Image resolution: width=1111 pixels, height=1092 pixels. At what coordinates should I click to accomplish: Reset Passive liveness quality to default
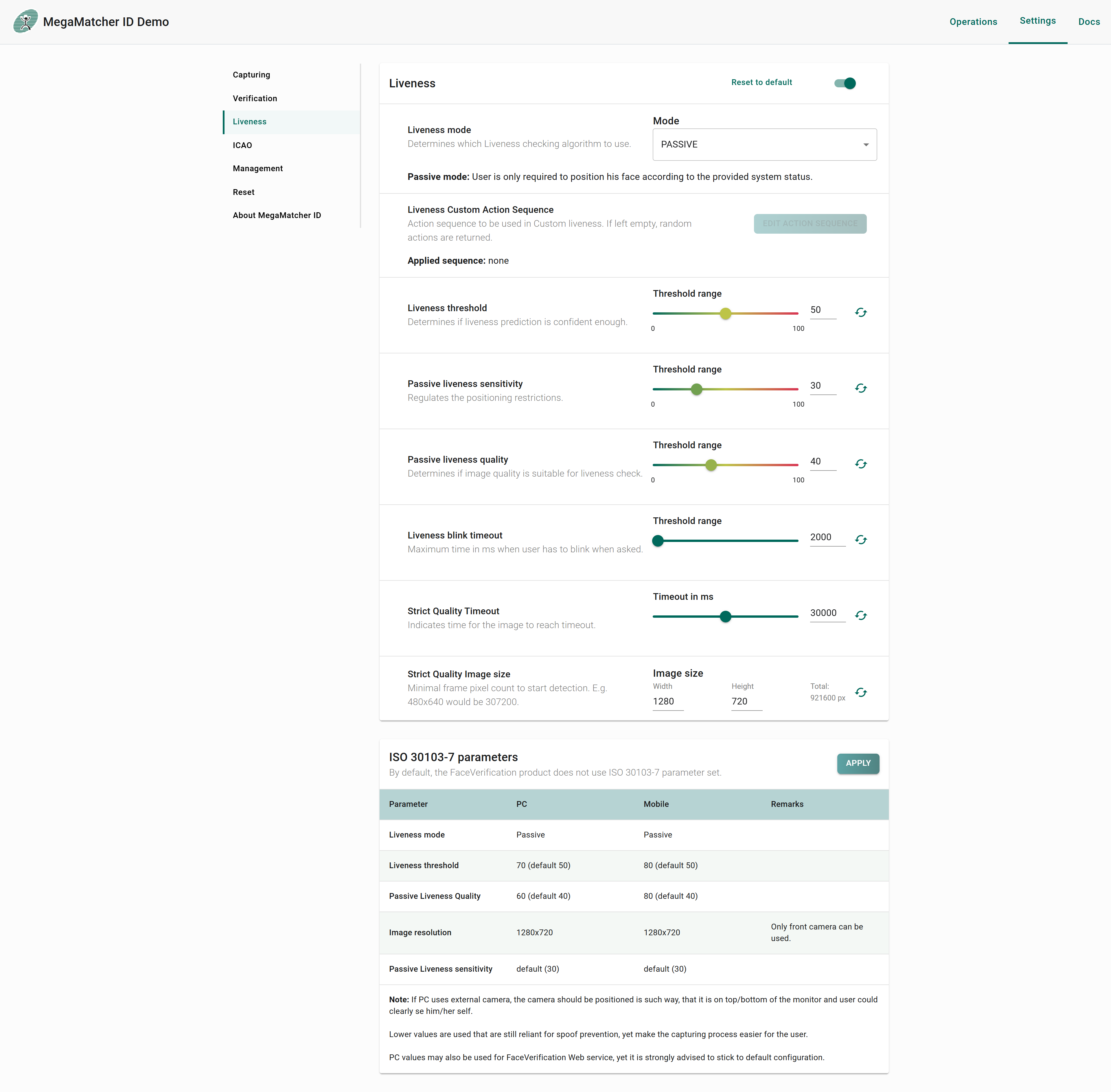pyautogui.click(x=861, y=464)
